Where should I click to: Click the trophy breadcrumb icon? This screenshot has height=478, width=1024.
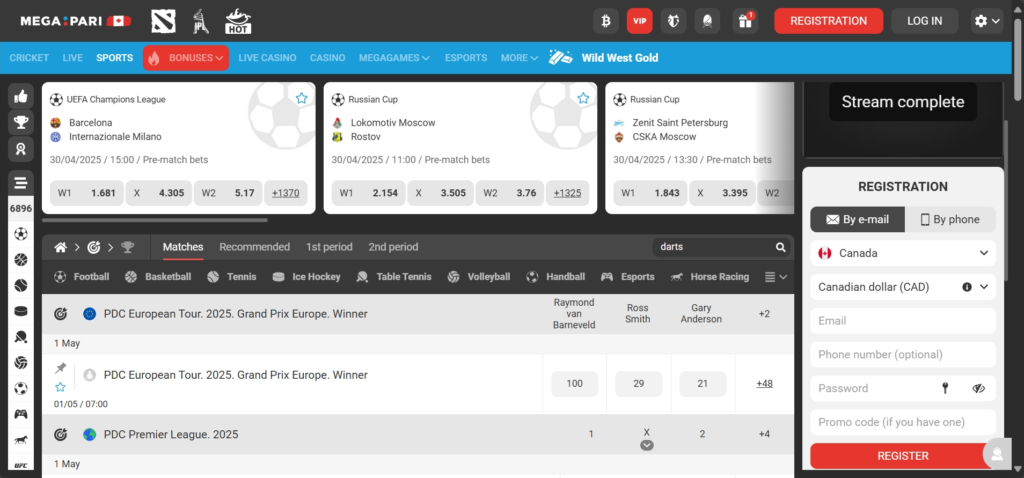[127, 247]
